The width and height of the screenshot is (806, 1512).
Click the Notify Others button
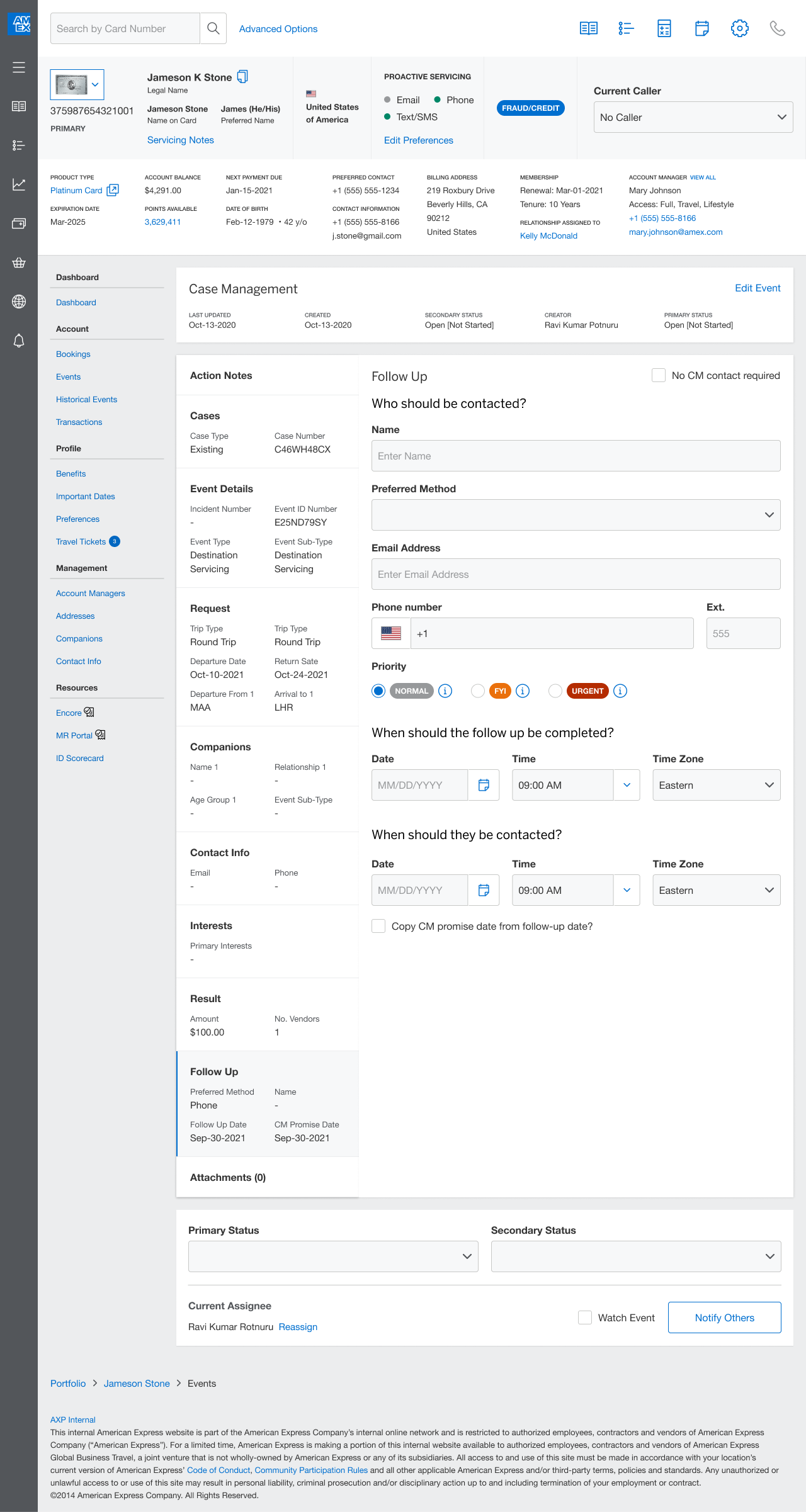coord(724,1317)
